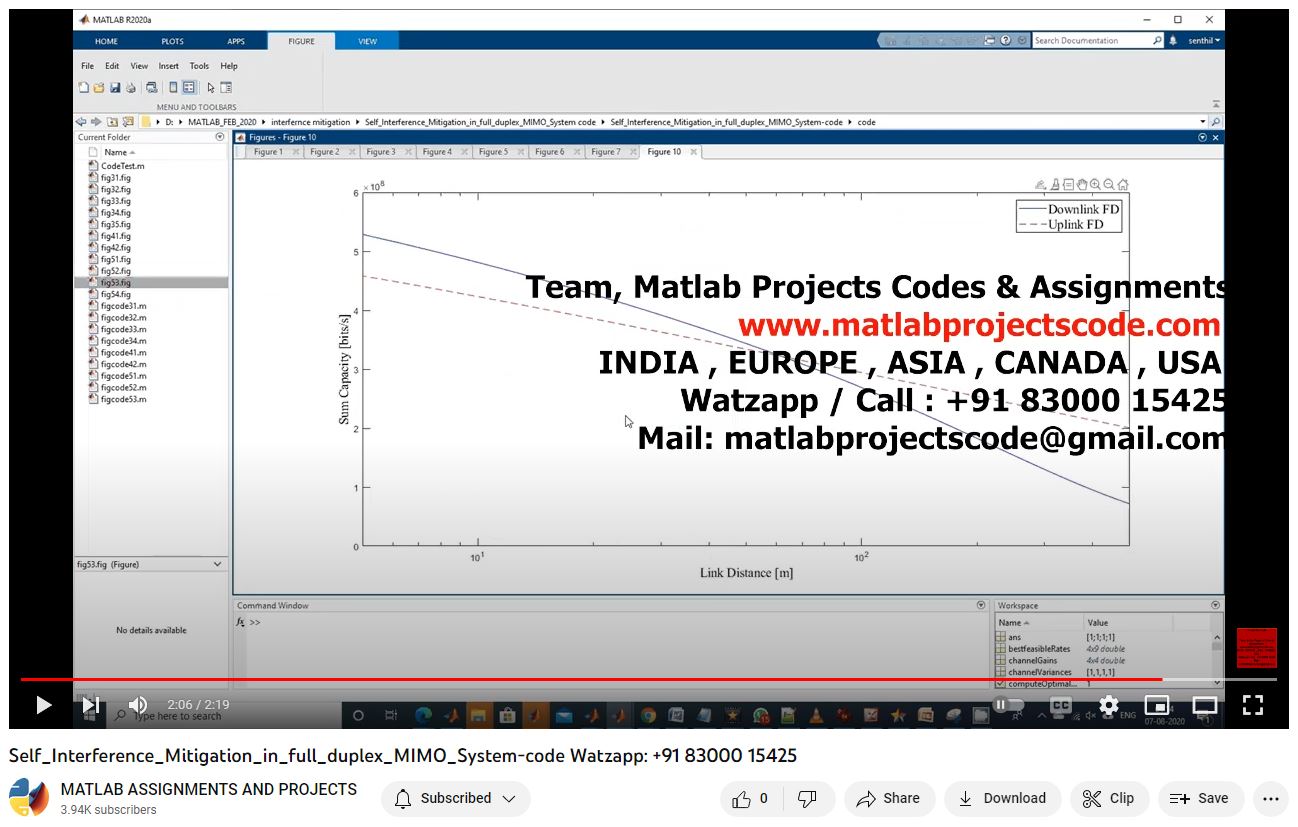Viewport: 1298px width, 827px height.
Task: Switch to theater mode
Action: 1204,705
